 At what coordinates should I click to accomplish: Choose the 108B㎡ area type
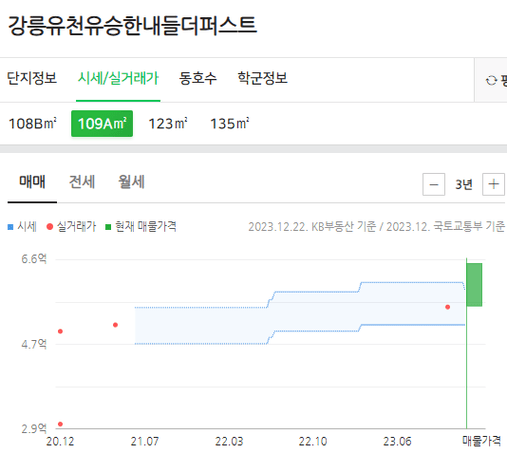click(33, 124)
